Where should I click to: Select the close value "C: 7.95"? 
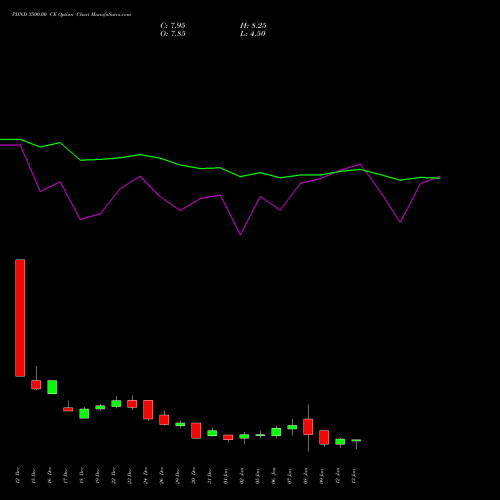(x=173, y=26)
